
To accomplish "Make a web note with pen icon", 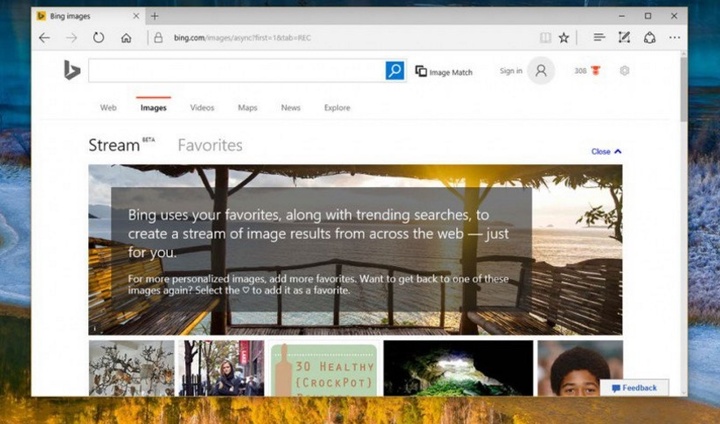I will [x=624, y=38].
